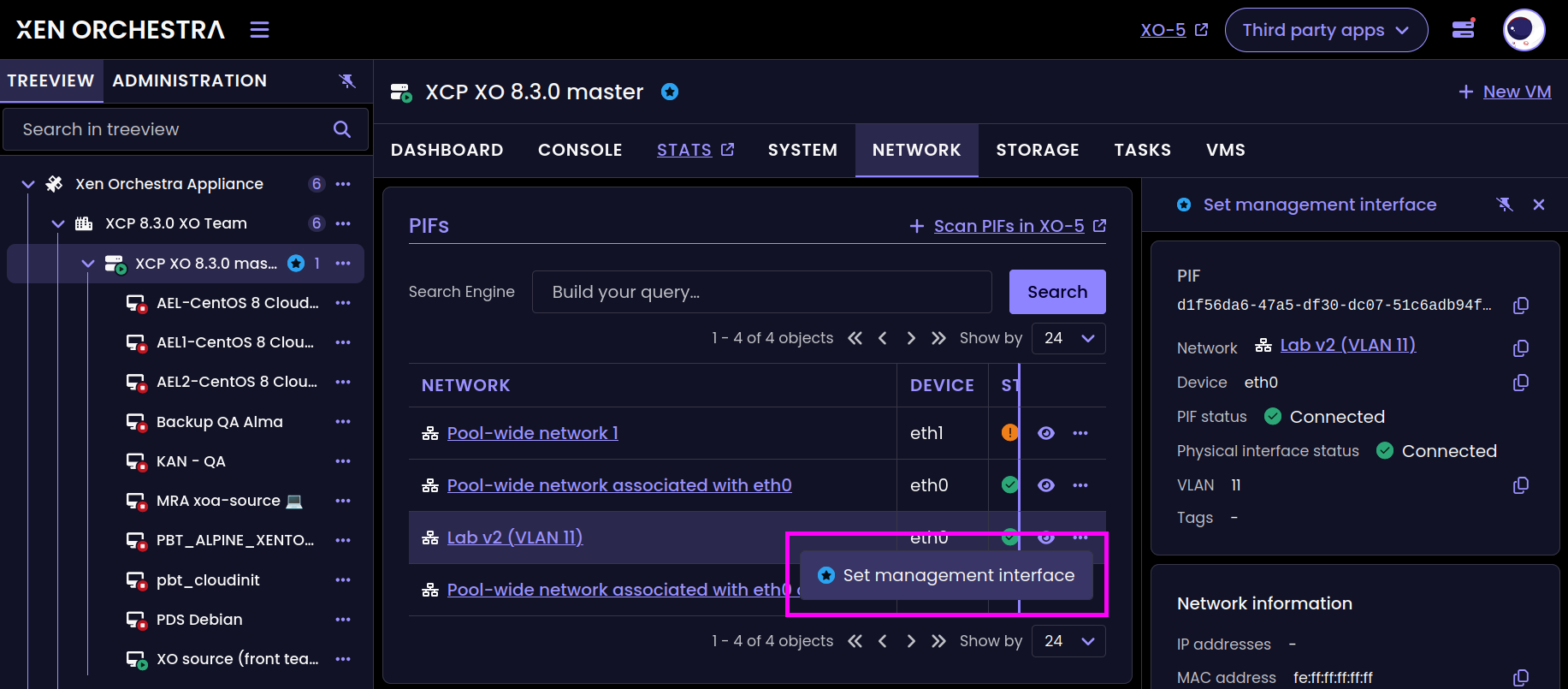Collapse the XCP 8.3.0 XO Team pool

58,223
